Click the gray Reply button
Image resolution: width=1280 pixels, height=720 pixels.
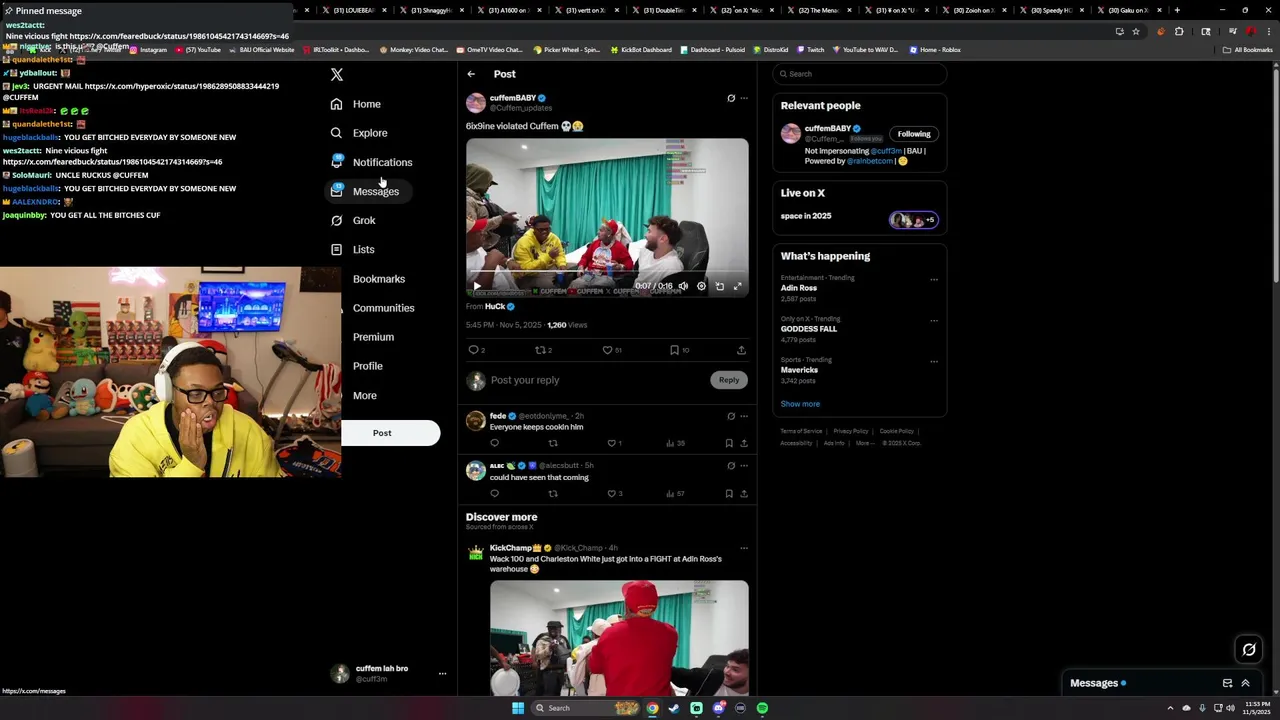(729, 380)
